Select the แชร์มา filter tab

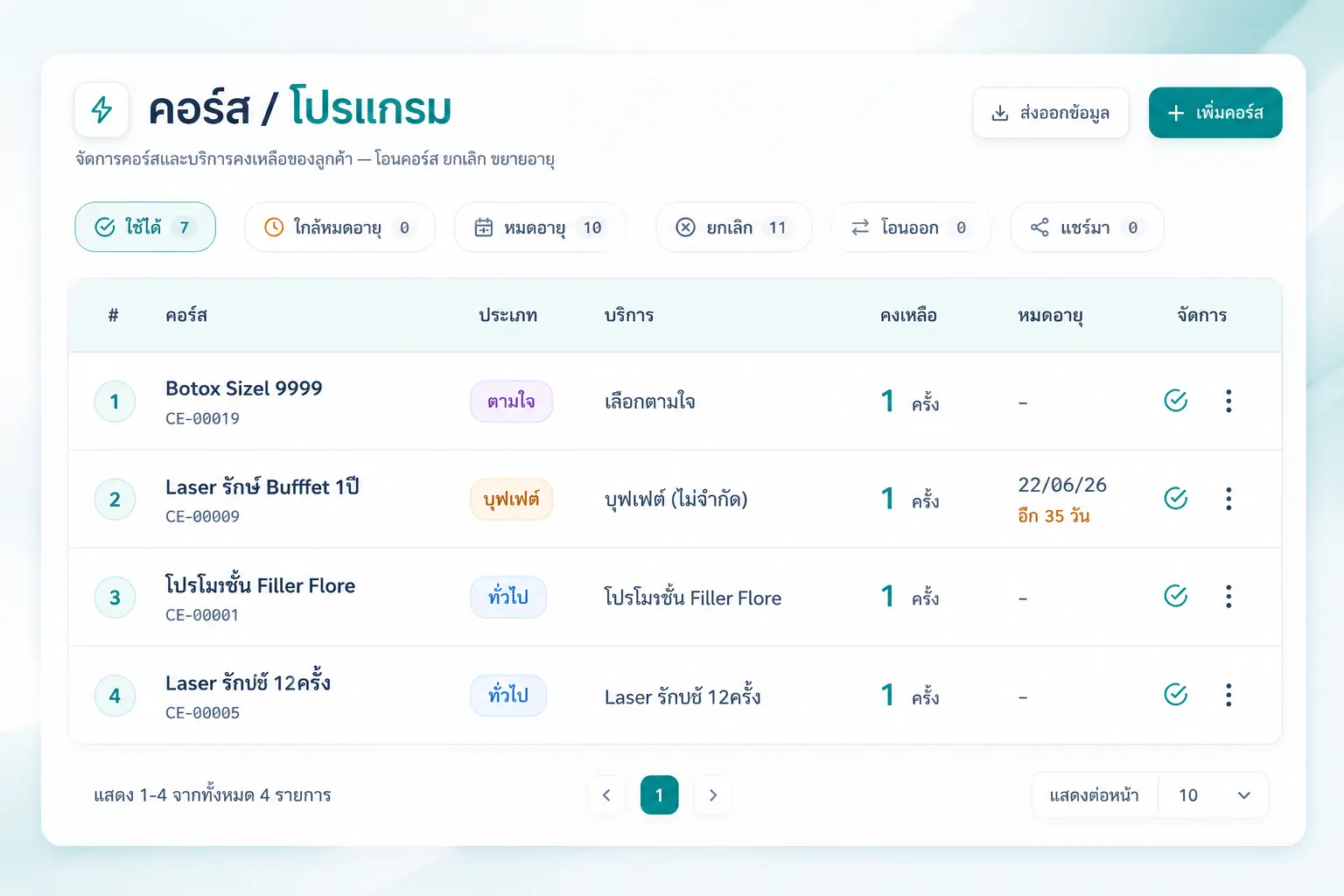pos(1087,227)
